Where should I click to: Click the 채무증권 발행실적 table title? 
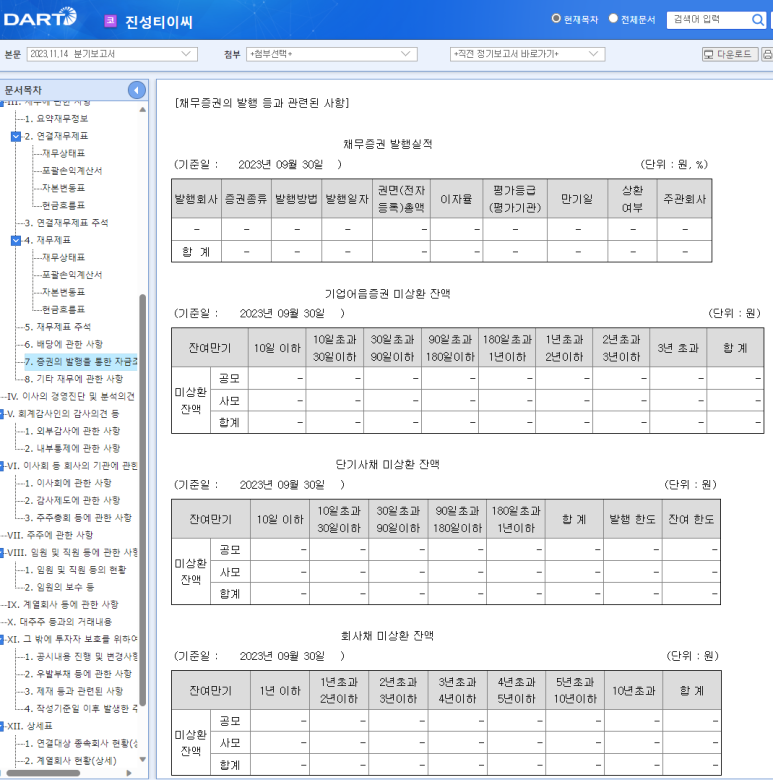[387, 144]
